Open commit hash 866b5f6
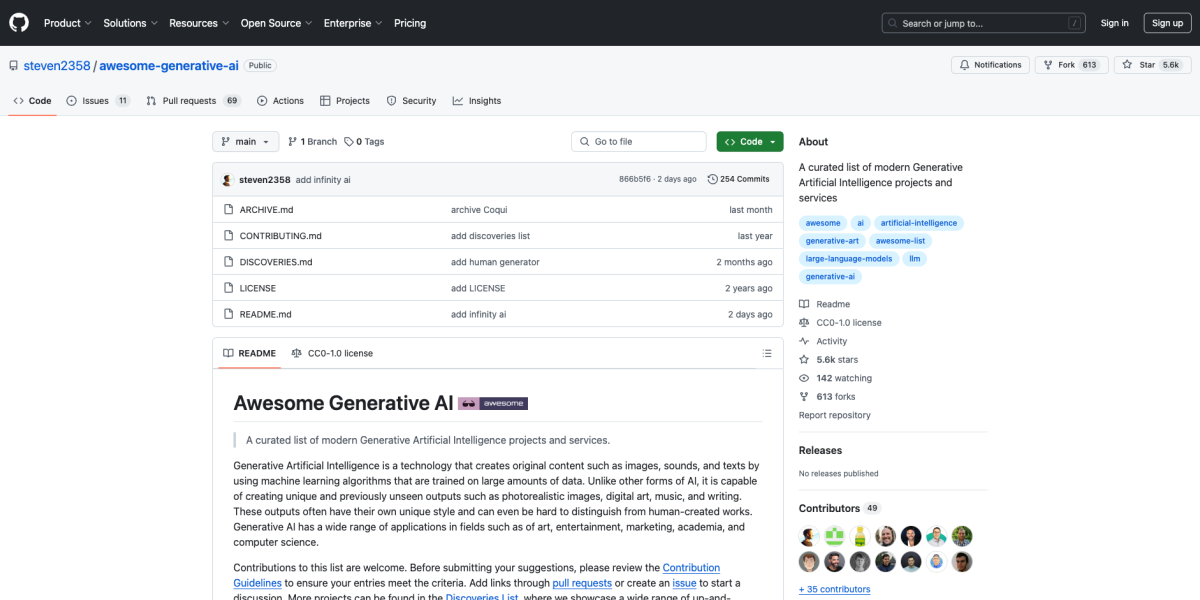This screenshot has width=1200, height=600. (635, 179)
